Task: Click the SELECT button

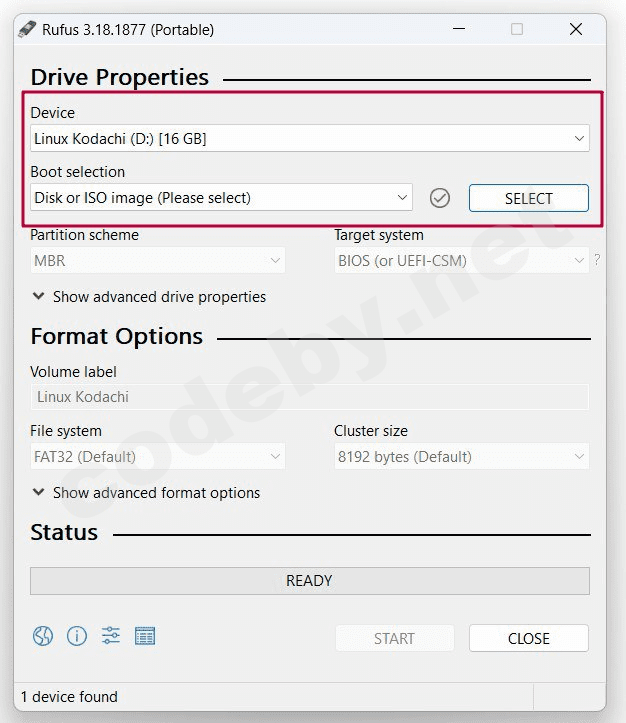Action: point(529,198)
